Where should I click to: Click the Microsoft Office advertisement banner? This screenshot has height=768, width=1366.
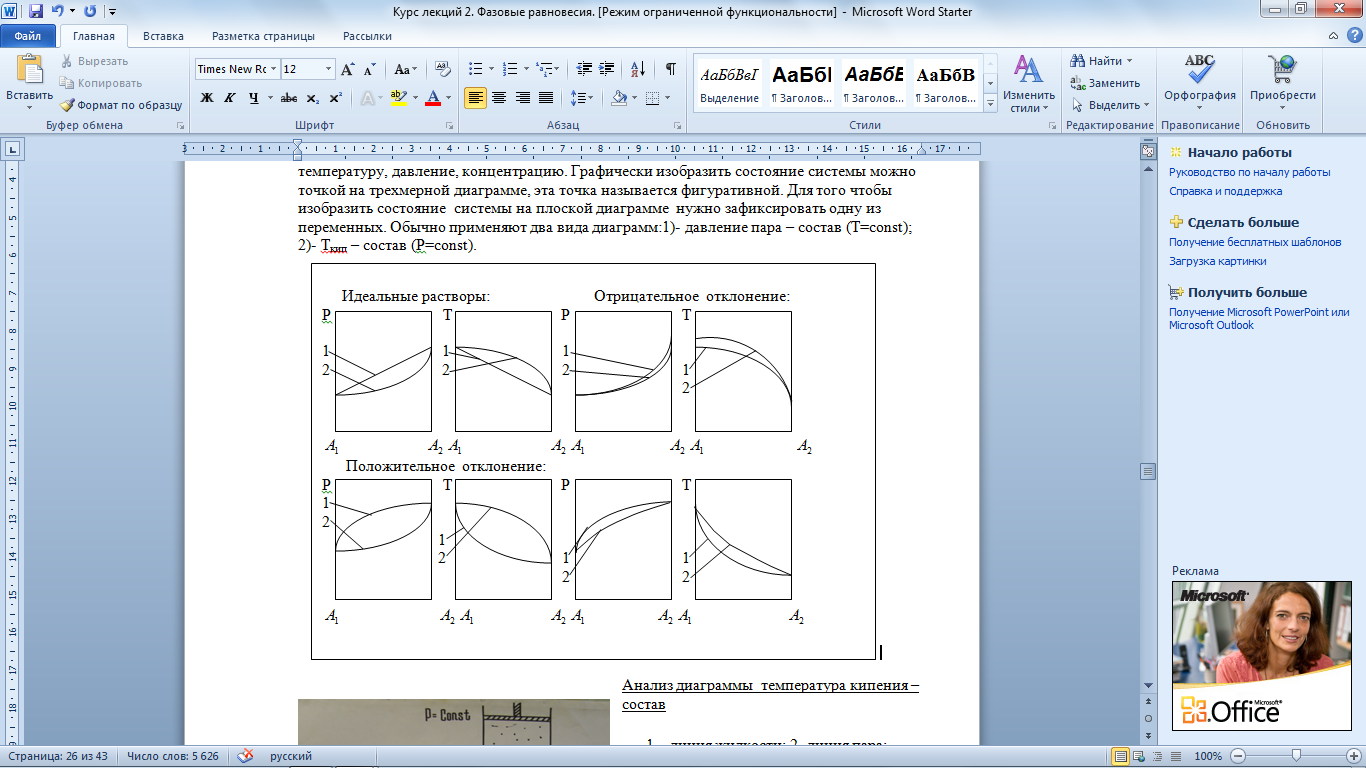[1261, 656]
